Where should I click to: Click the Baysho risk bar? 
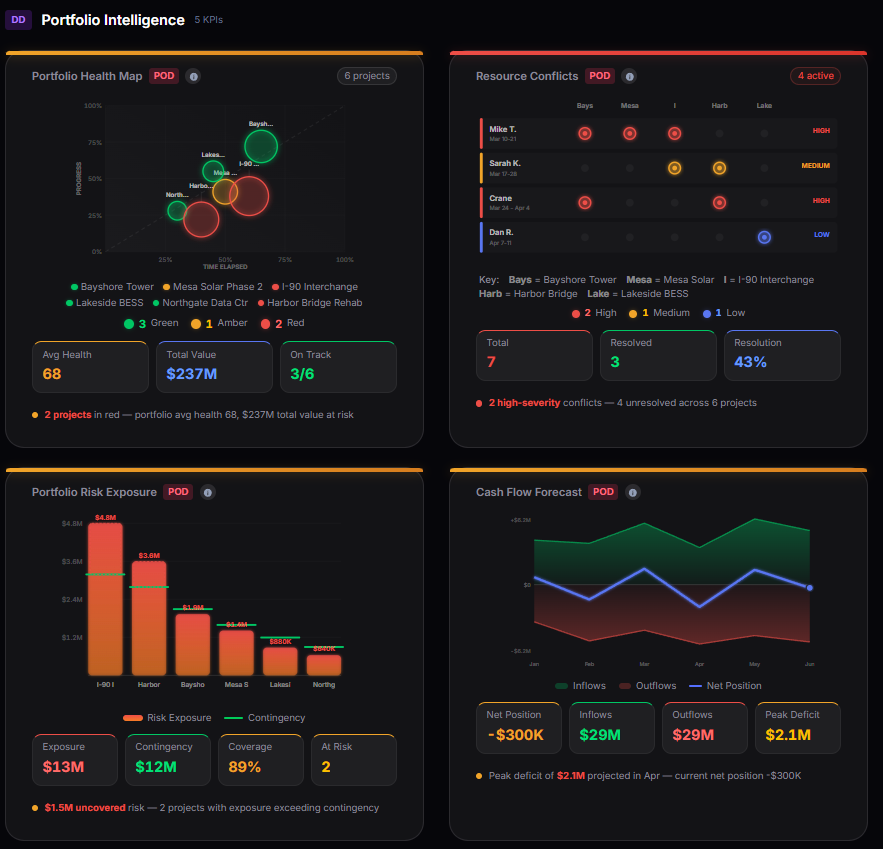pos(193,645)
